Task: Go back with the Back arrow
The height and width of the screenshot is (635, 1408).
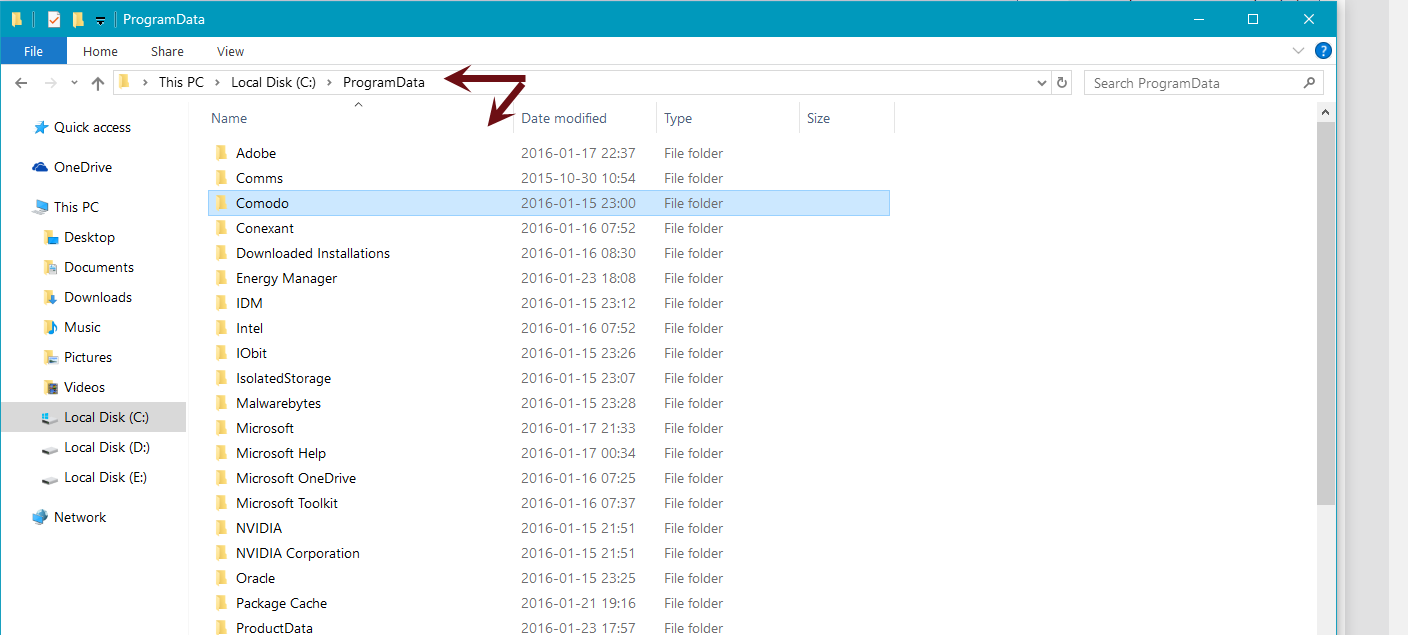Action: (22, 83)
